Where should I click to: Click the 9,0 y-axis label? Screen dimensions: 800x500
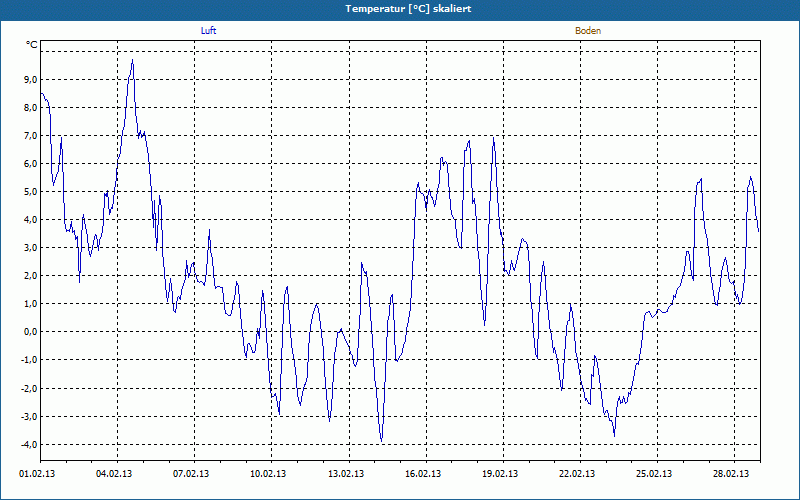[x=31, y=80]
